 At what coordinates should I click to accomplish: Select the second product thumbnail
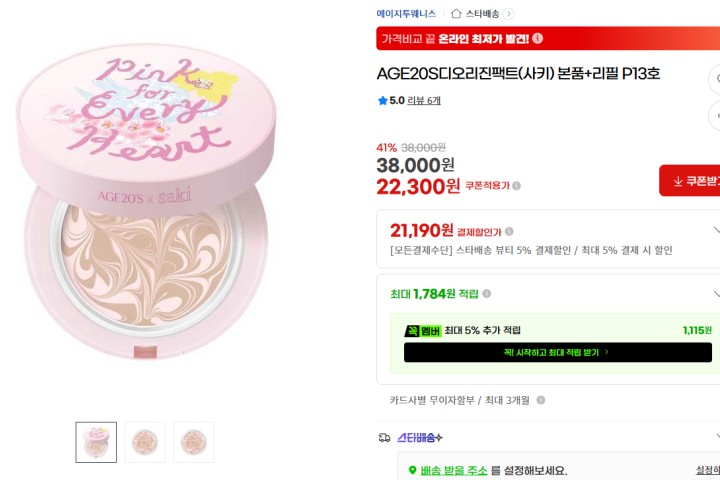click(145, 442)
